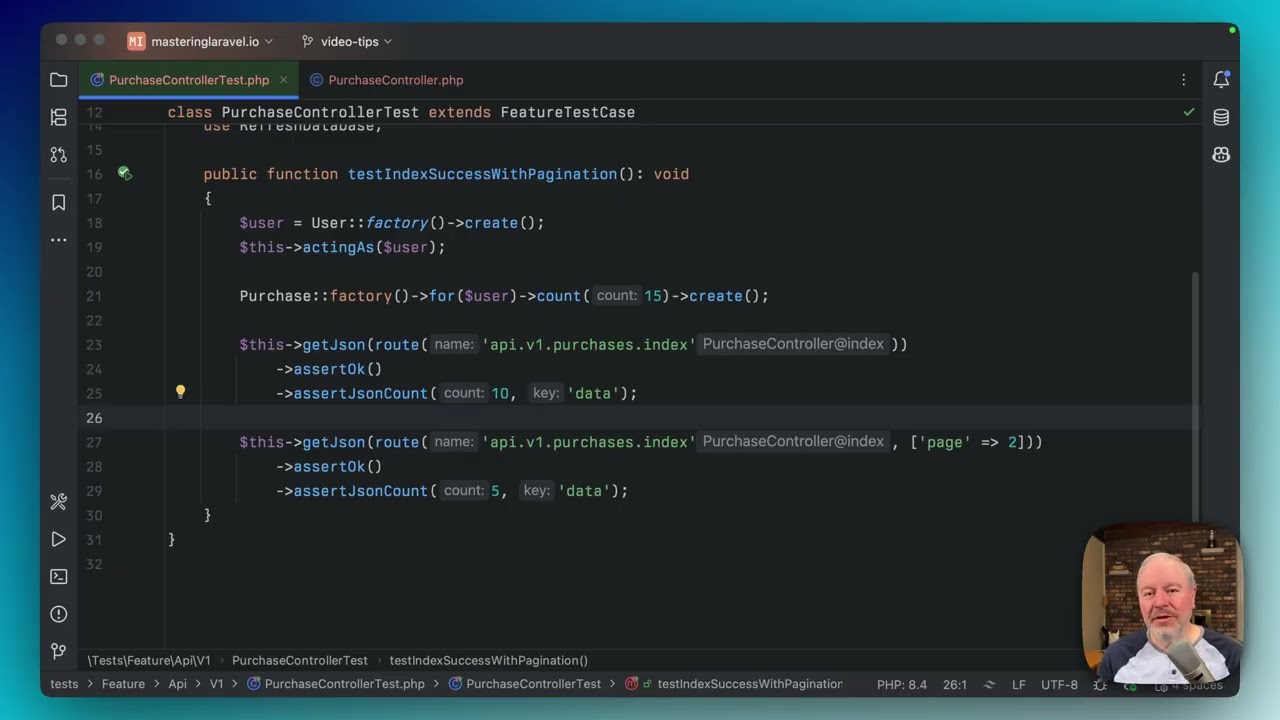
Task: Change the UTF-8 file encoding
Action: (x=1059, y=685)
